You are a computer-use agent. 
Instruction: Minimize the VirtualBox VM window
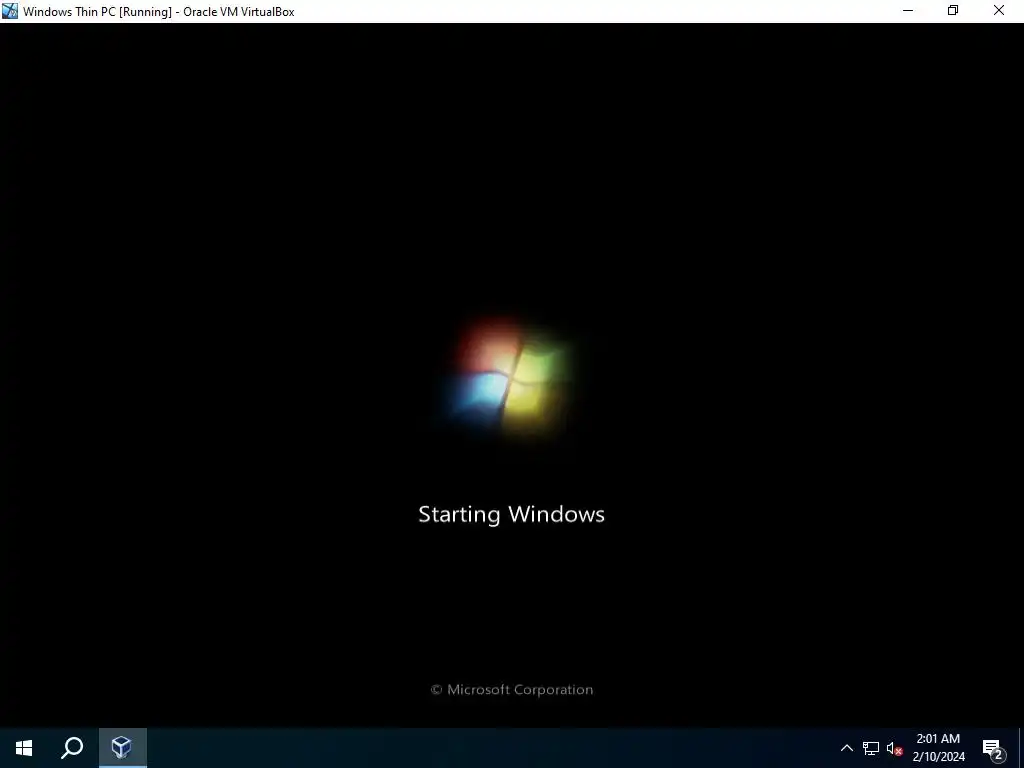click(908, 11)
